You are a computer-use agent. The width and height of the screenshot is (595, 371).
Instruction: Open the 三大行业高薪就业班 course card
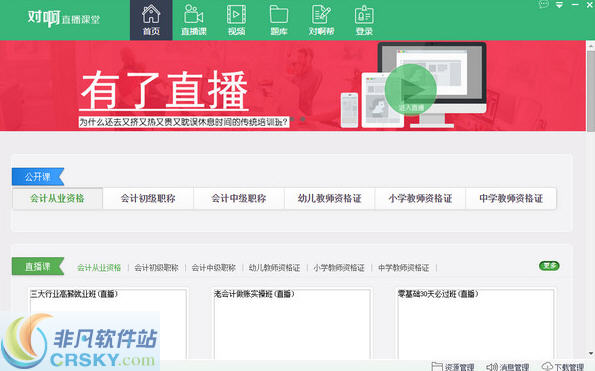[x=108, y=324]
